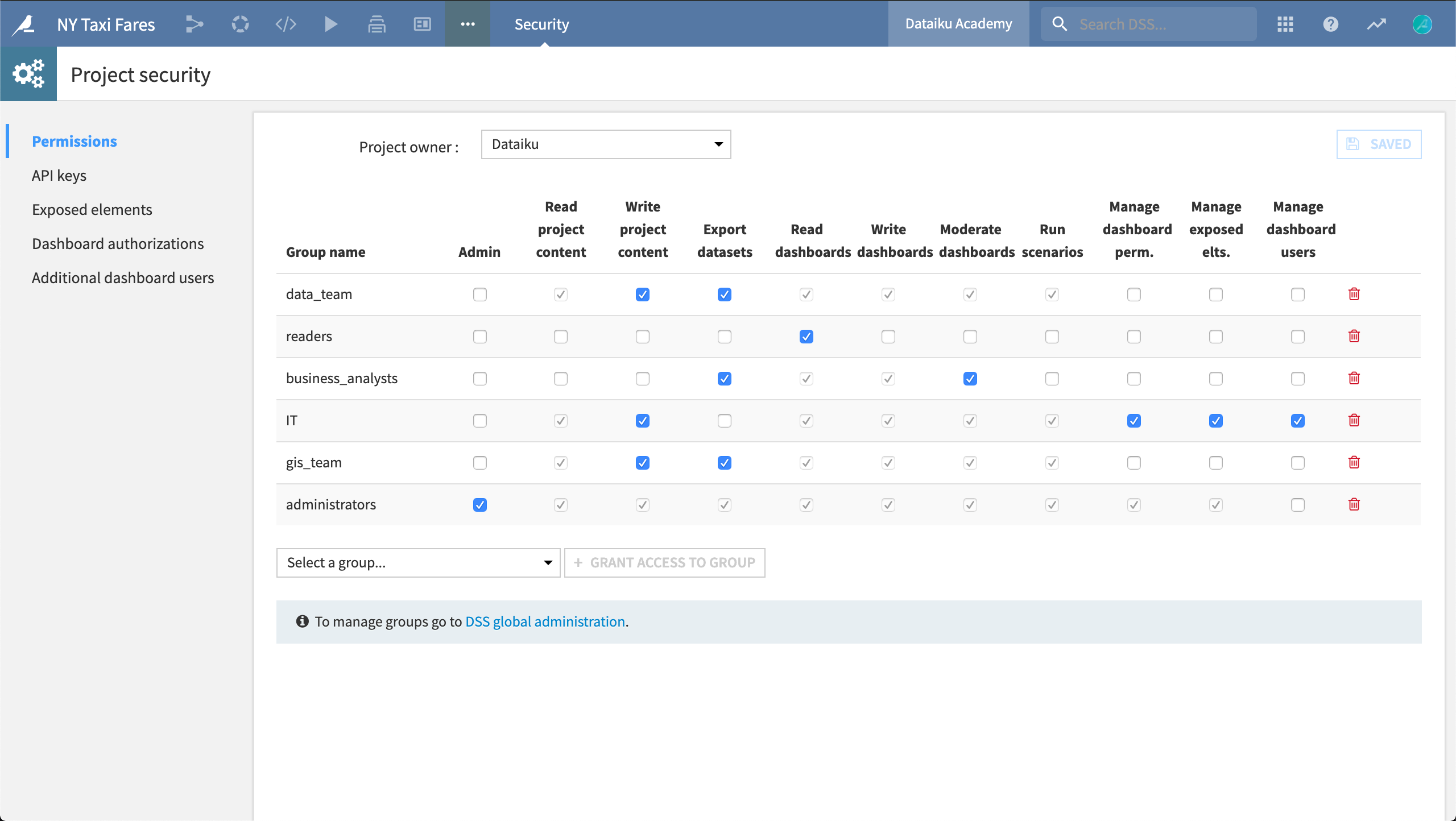
Task: Click the SAVED button
Action: click(x=1379, y=144)
